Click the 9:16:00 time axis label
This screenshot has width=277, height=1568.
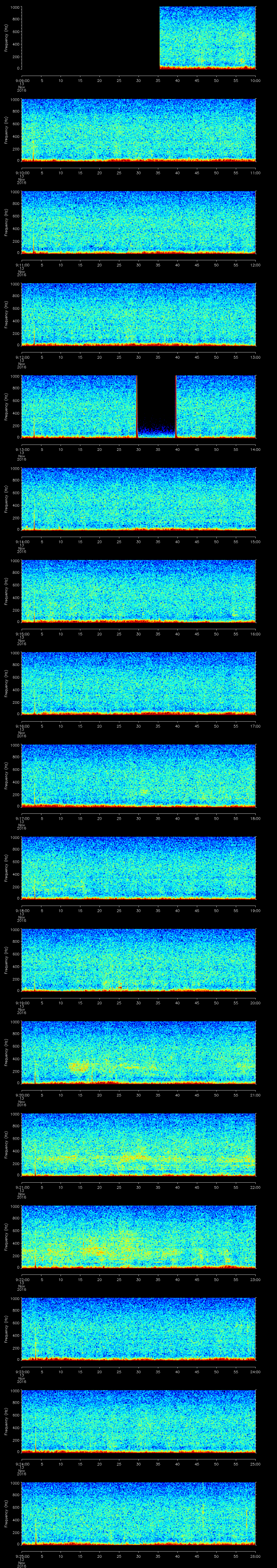pos(22,726)
